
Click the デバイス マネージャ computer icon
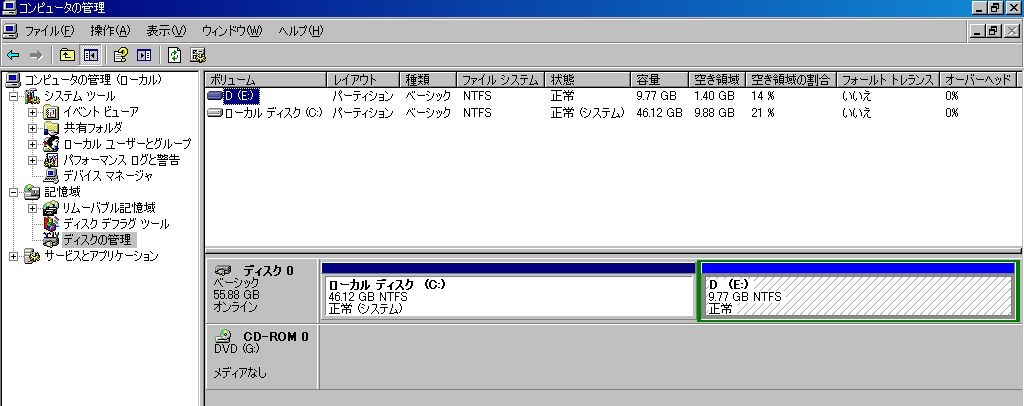click(x=52, y=176)
